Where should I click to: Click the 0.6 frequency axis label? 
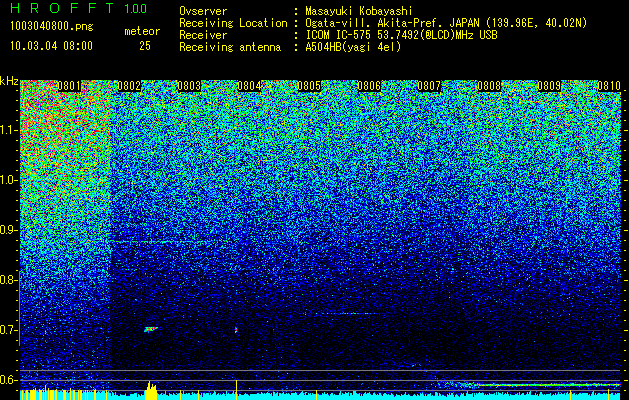point(8,380)
